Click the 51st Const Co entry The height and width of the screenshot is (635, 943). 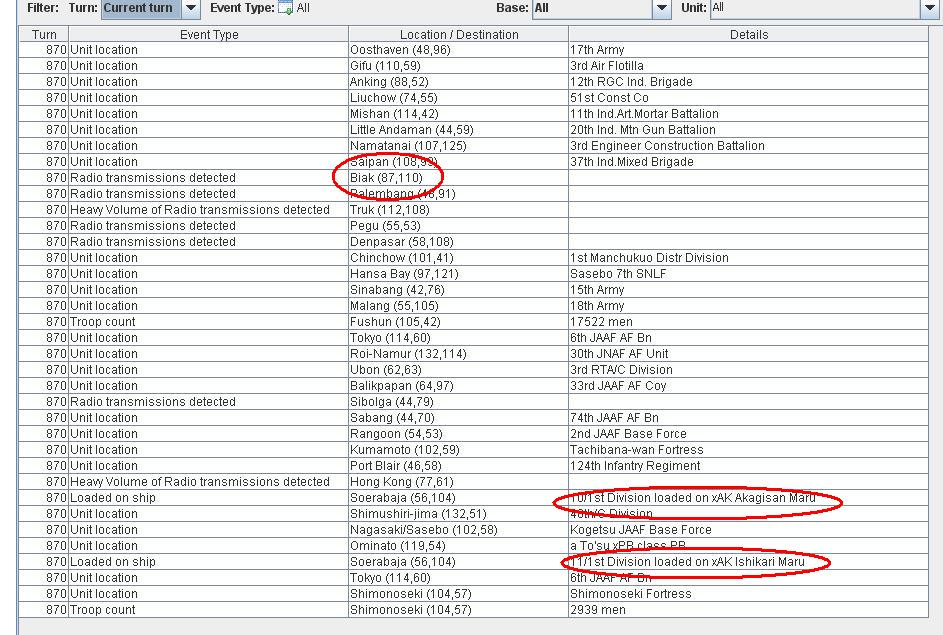pos(748,97)
